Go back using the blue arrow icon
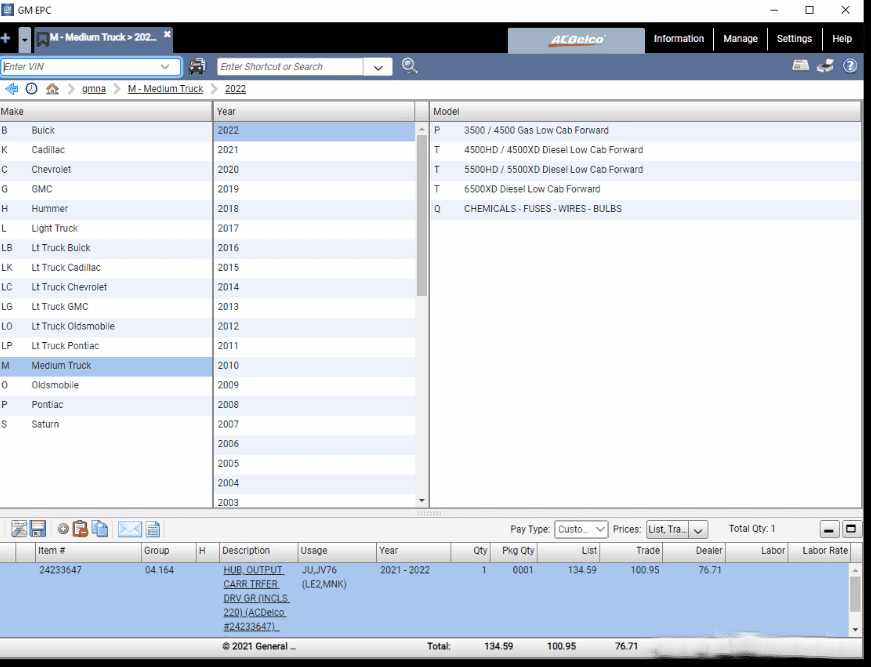 [11, 89]
